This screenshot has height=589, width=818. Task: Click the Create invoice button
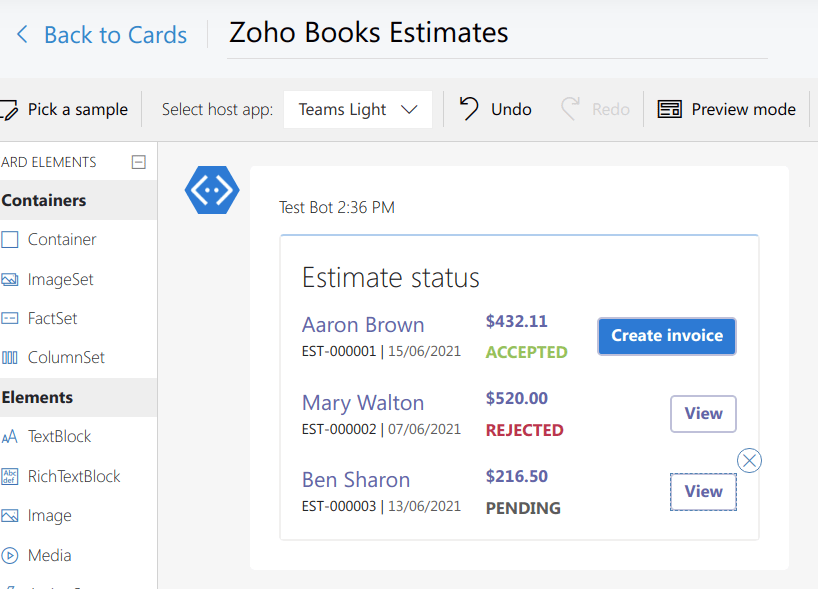pos(667,336)
